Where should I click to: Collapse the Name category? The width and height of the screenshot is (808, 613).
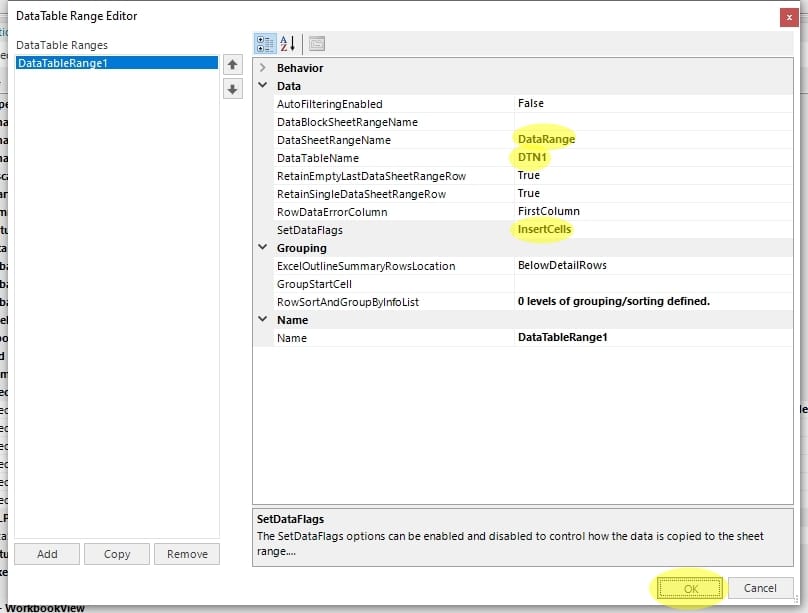tap(263, 320)
